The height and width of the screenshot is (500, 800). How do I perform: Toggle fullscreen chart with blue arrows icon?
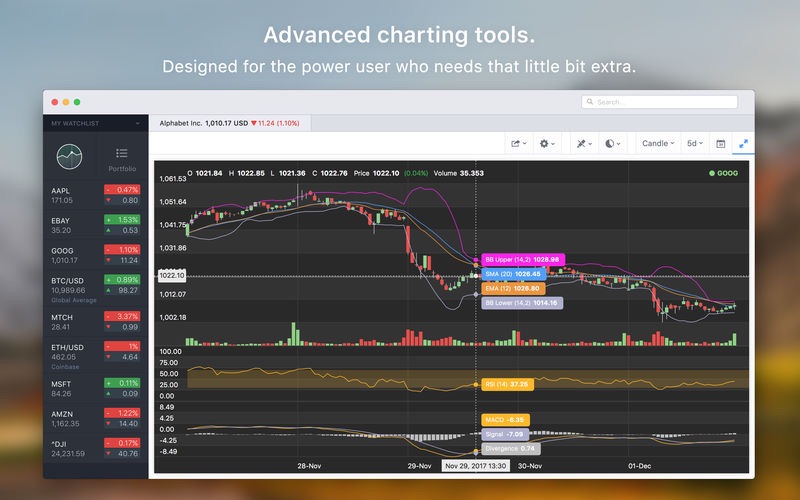(743, 144)
